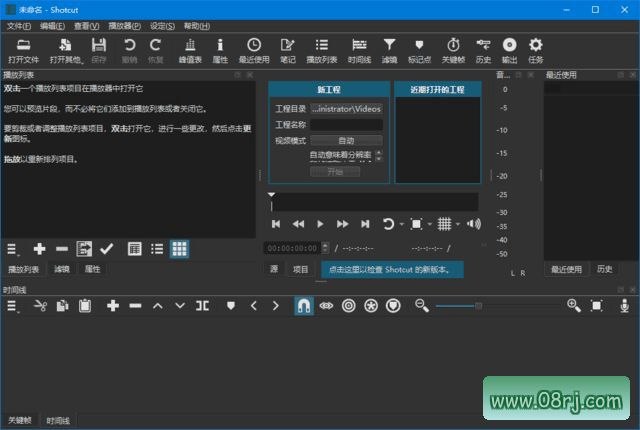Toggle ripple markers shield icon
Screen dimensions: 640x430
(x=393, y=306)
